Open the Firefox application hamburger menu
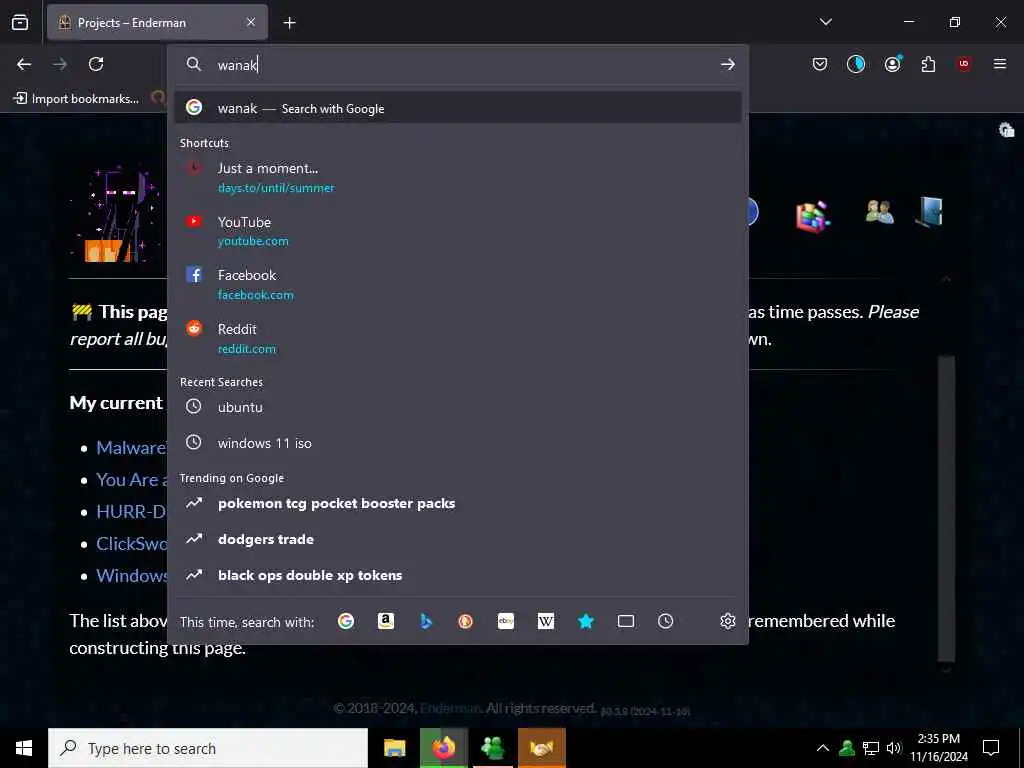 pos(1000,64)
